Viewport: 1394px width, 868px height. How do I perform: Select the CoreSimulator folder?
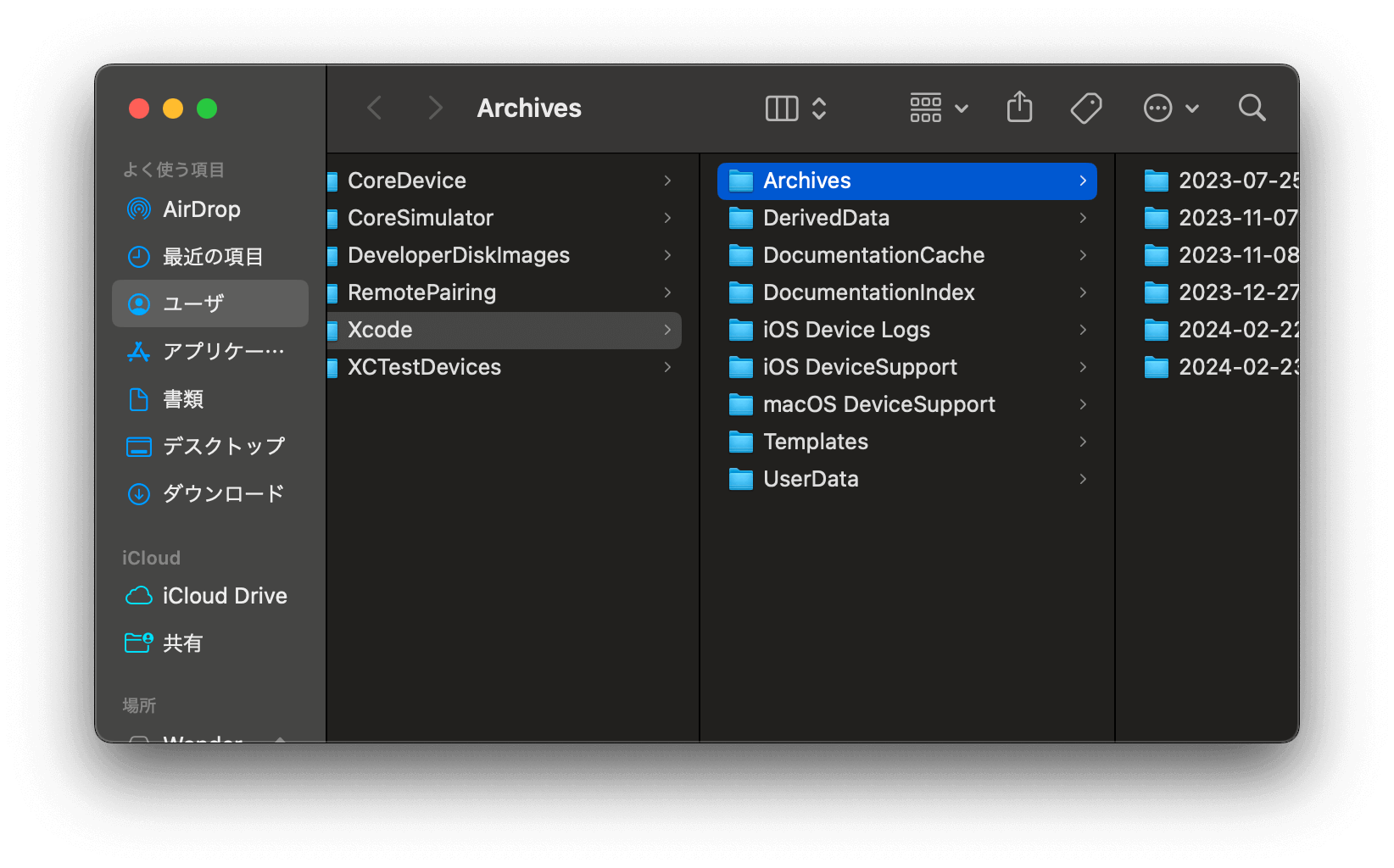tap(505, 218)
